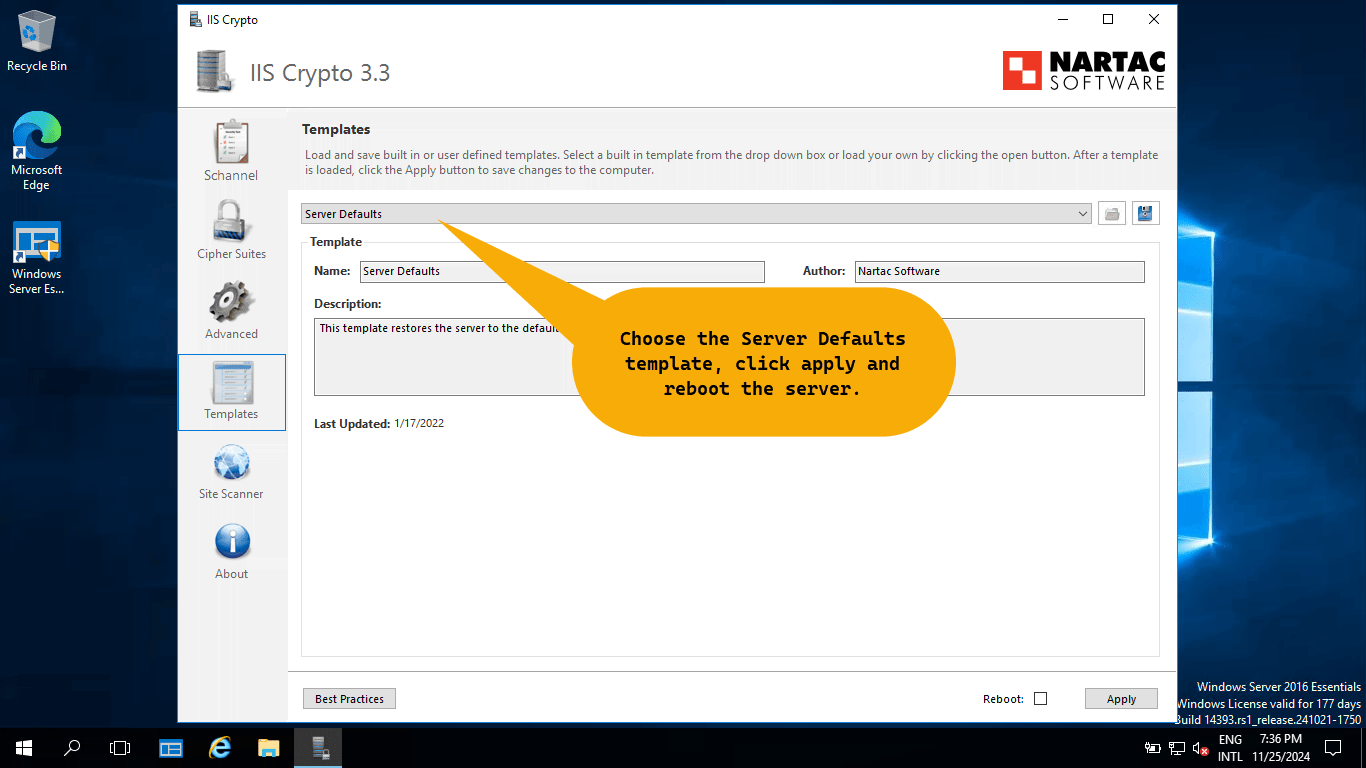Image resolution: width=1366 pixels, height=768 pixels.
Task: Enable the Reboot checkbox
Action: pos(1040,699)
